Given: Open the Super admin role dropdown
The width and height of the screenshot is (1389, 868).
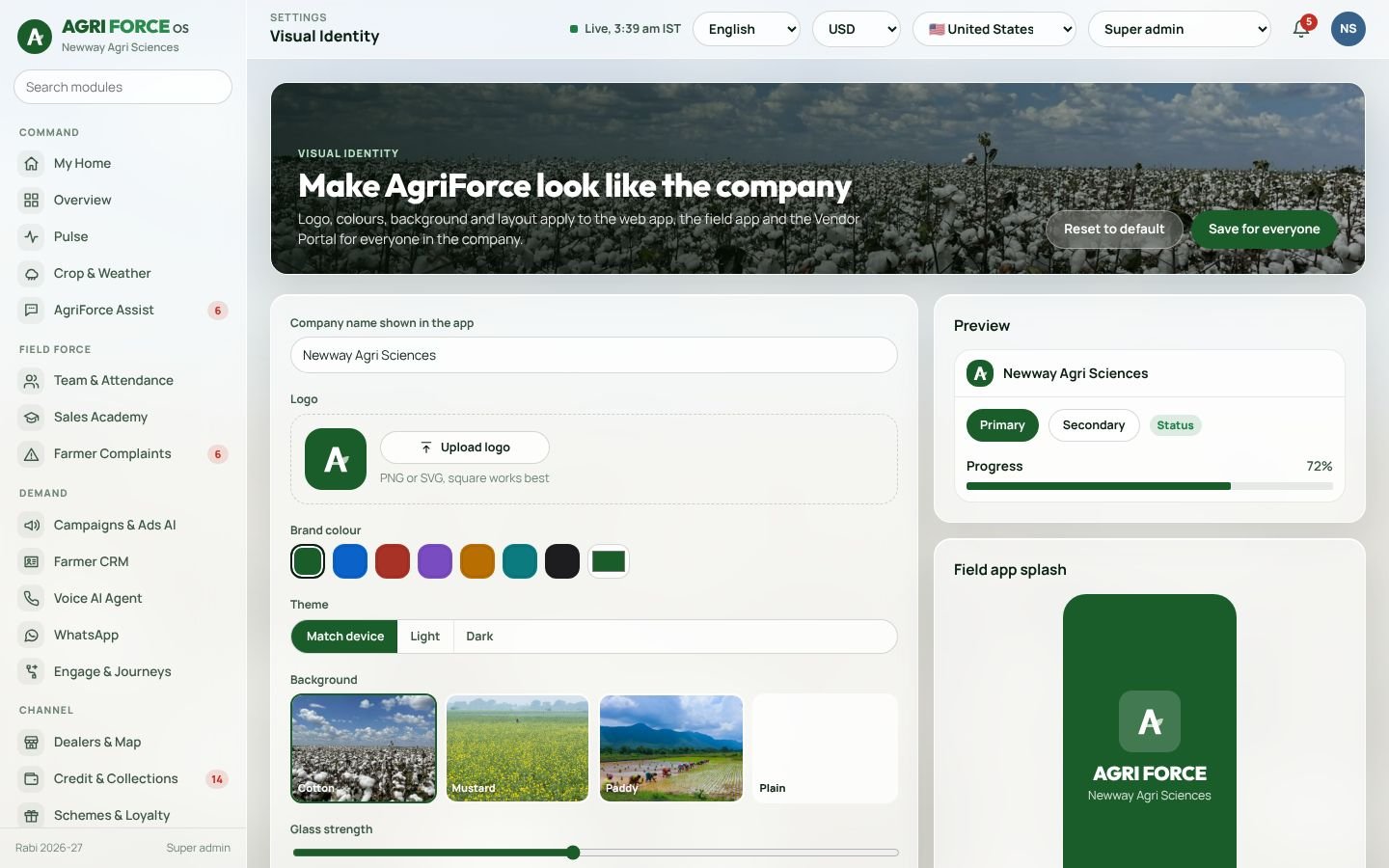Looking at the screenshot, I should coord(1180,29).
